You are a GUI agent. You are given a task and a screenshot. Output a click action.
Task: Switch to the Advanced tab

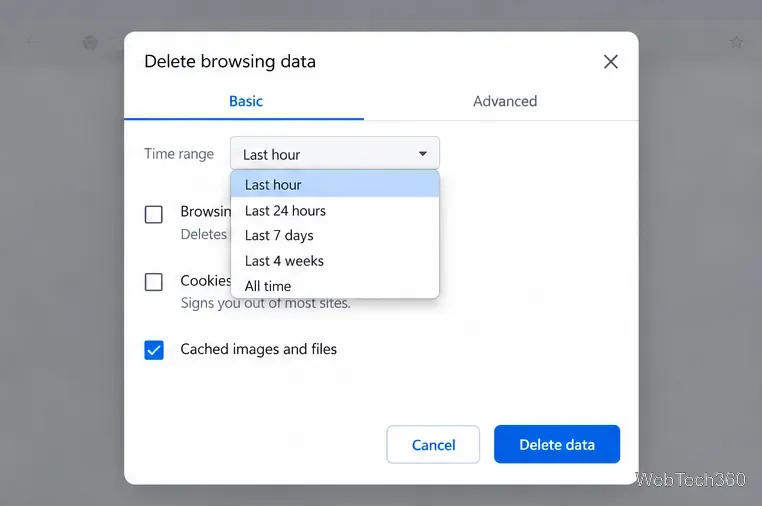tap(505, 101)
